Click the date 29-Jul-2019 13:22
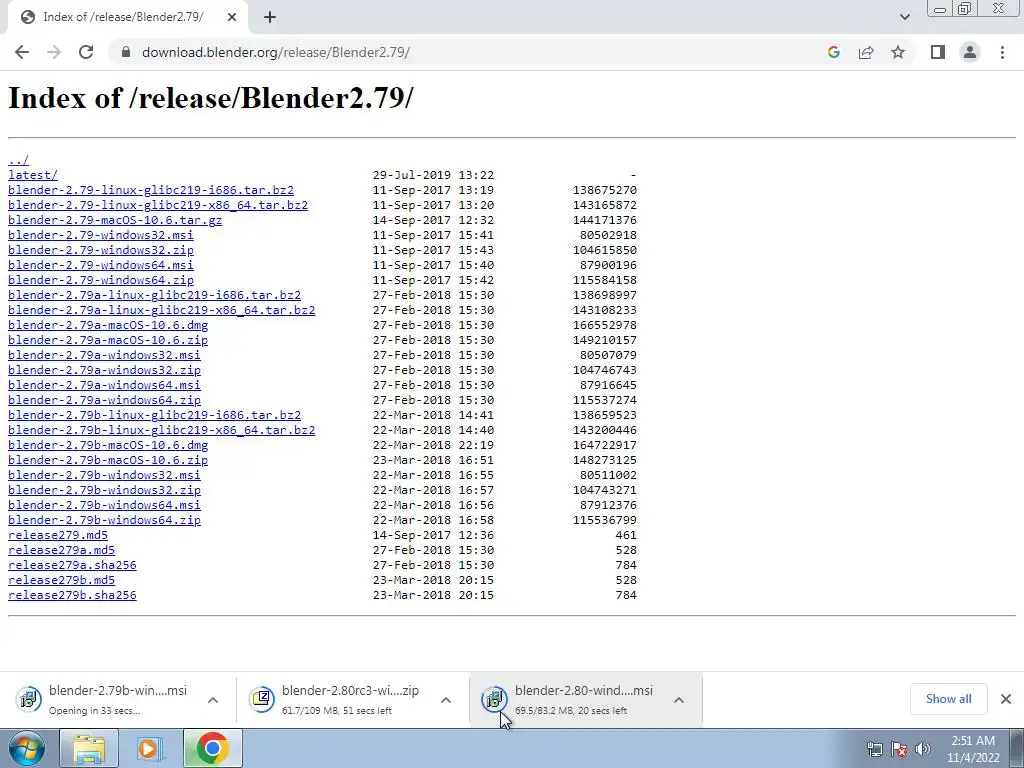The image size is (1024, 768). 433,175
